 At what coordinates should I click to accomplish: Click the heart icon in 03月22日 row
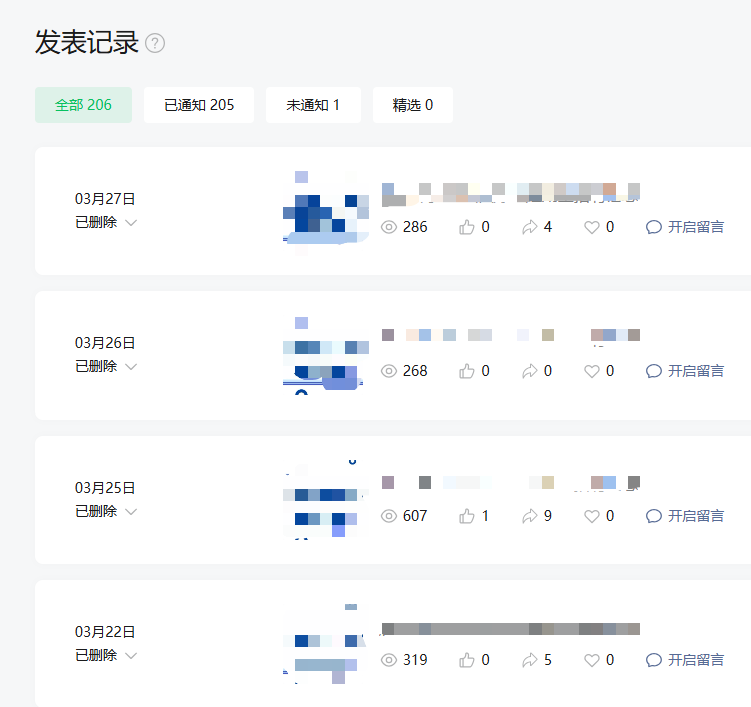(592, 660)
